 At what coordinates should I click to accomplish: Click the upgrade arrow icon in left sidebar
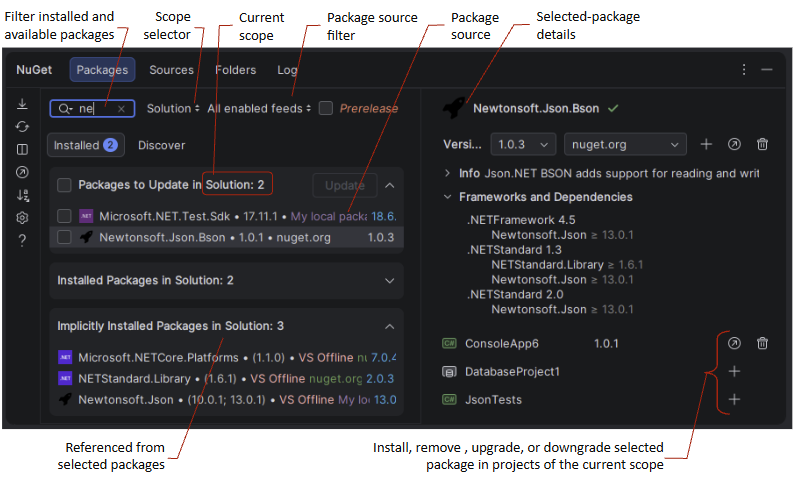click(22, 172)
